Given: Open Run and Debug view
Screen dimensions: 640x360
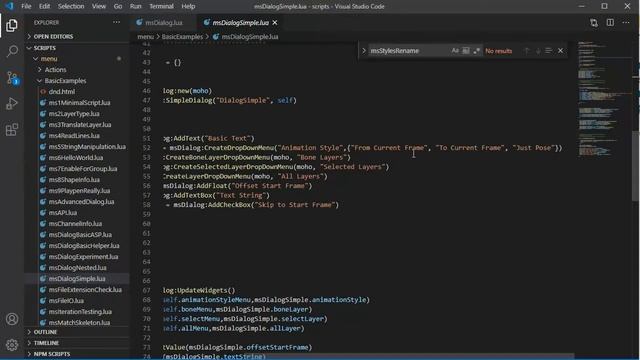Looking at the screenshot, I should pos(12,103).
